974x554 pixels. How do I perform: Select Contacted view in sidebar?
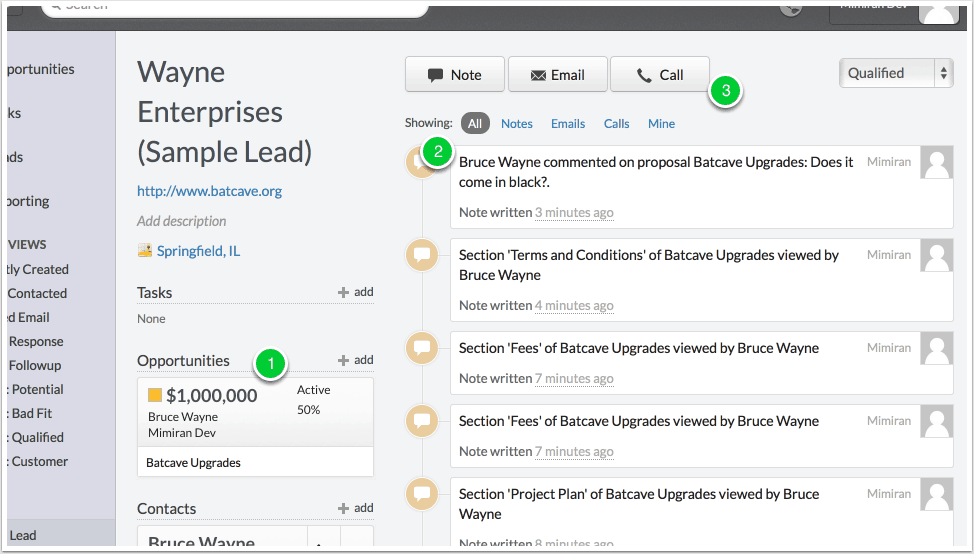pos(37,293)
